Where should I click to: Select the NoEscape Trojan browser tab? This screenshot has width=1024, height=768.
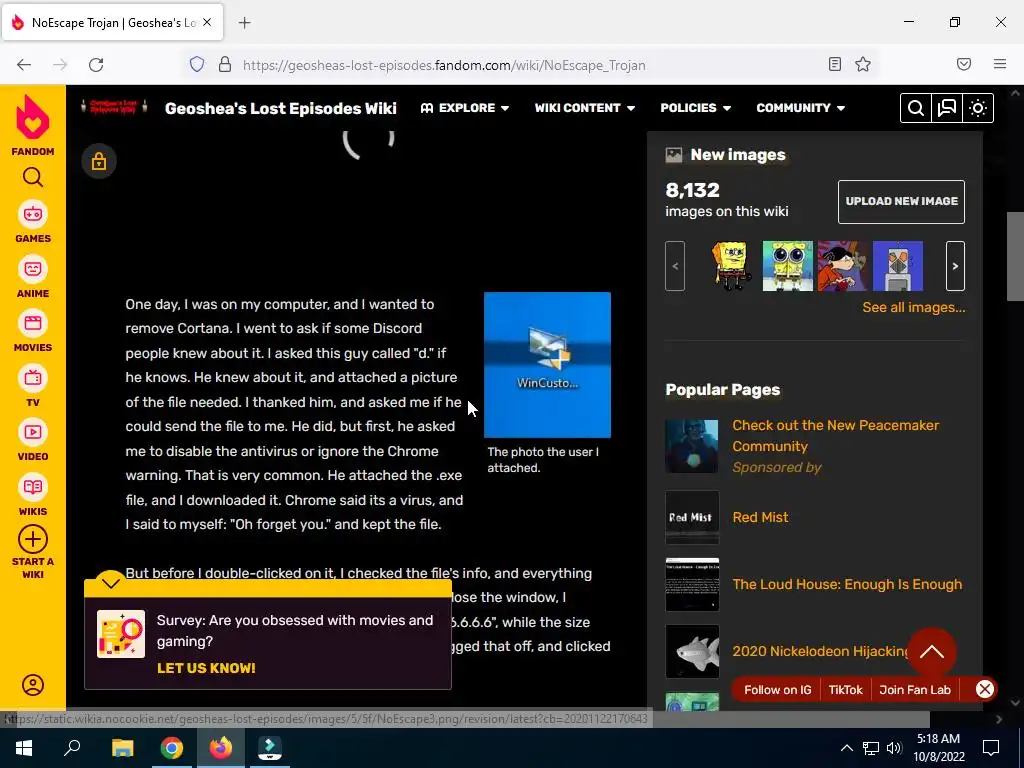[x=112, y=22]
